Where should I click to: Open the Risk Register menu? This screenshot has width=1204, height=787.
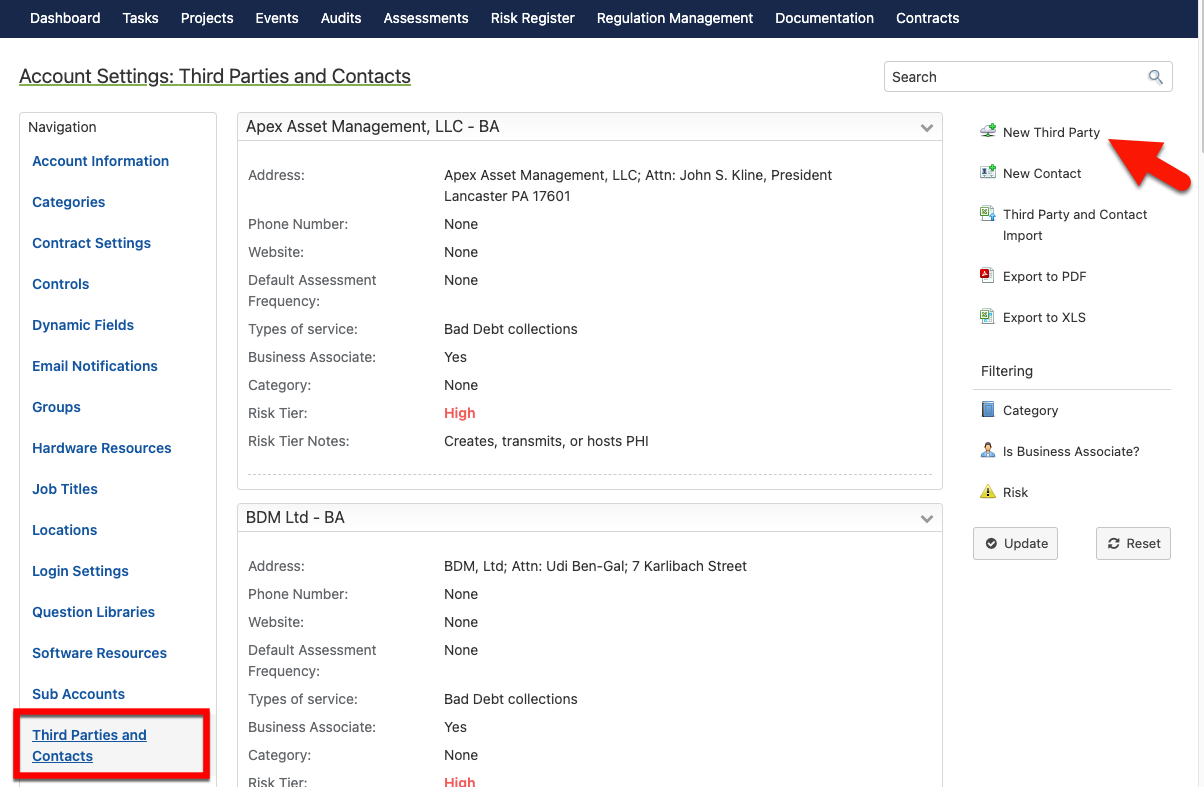[x=533, y=18]
